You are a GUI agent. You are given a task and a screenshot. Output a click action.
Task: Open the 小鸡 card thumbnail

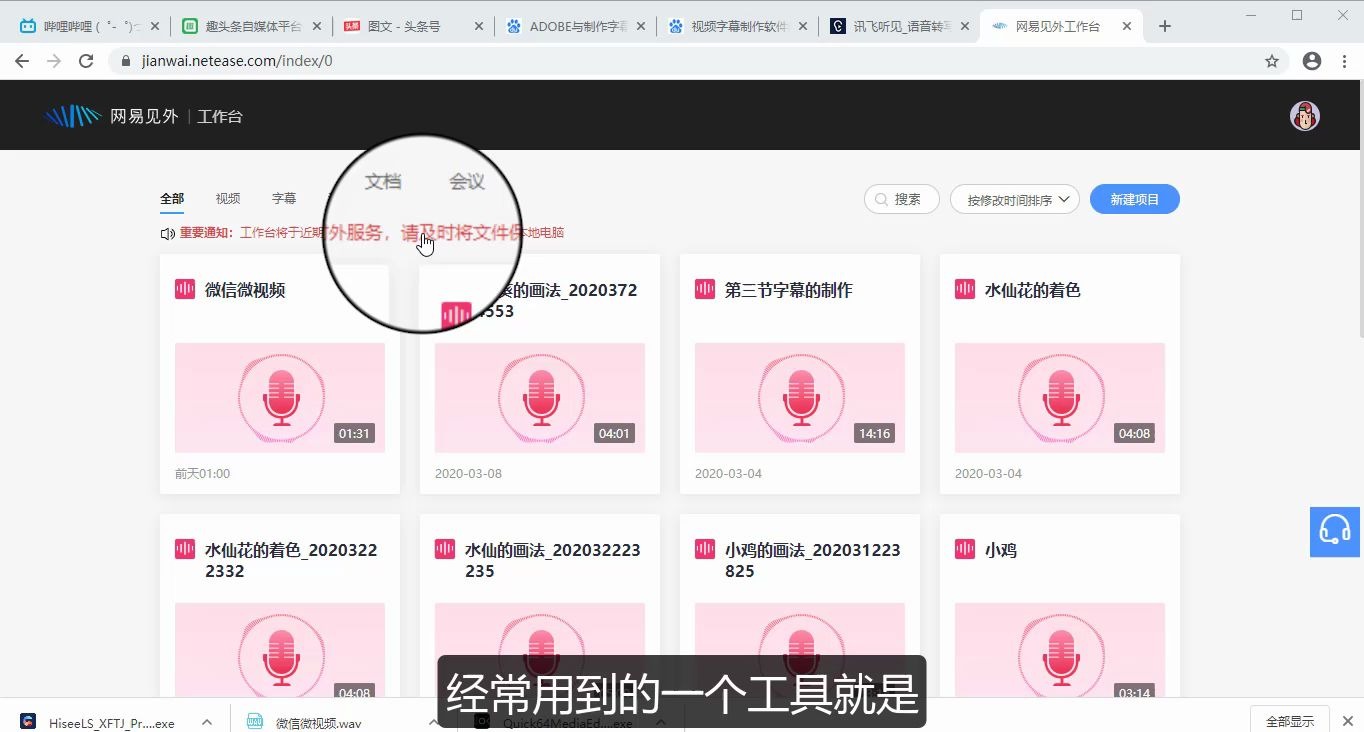[x=1060, y=650]
